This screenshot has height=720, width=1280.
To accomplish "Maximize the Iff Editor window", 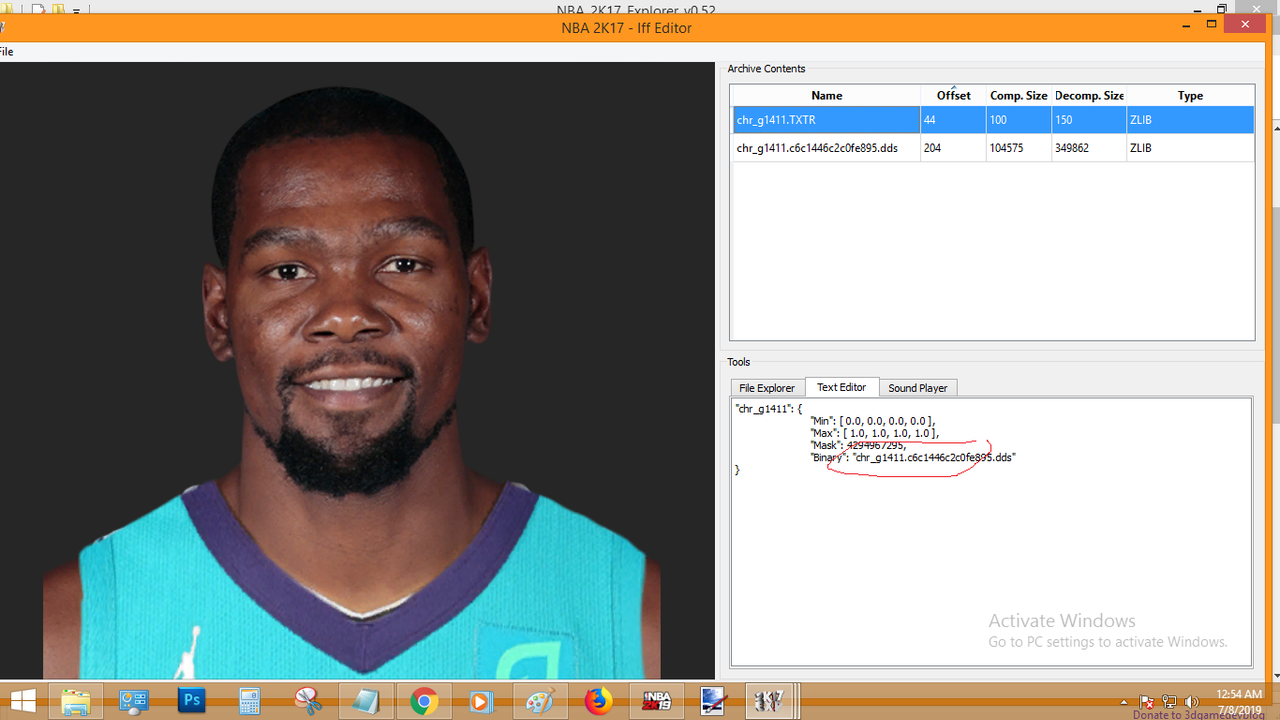I will [x=1211, y=23].
